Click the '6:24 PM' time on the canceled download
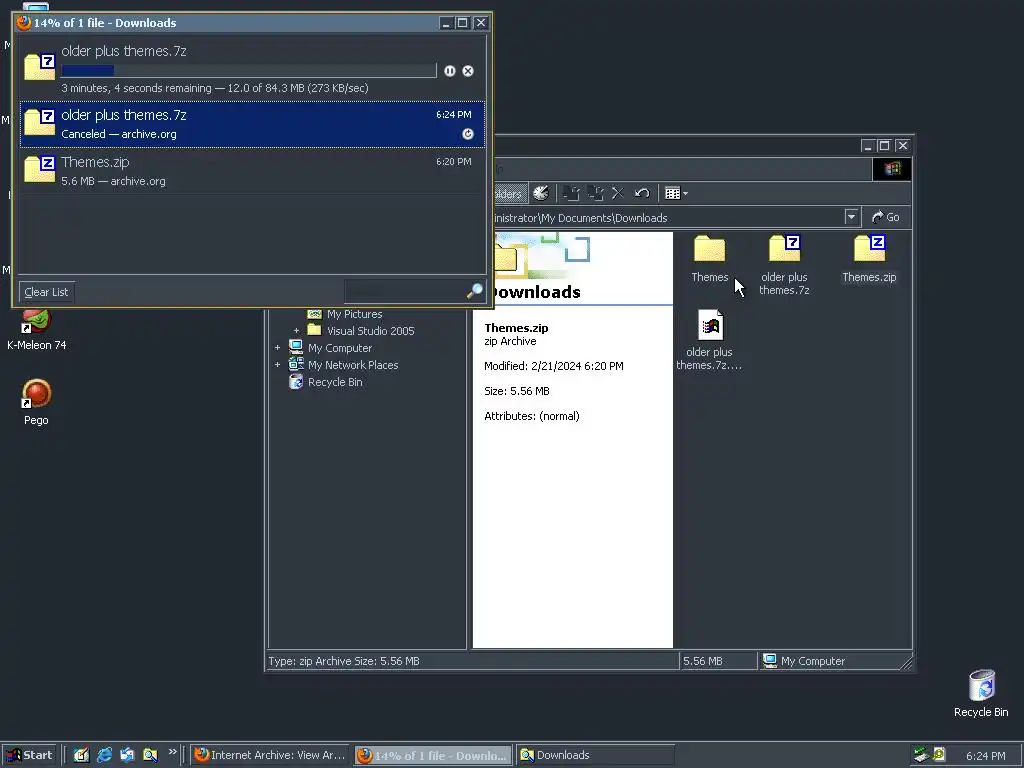 tap(454, 114)
